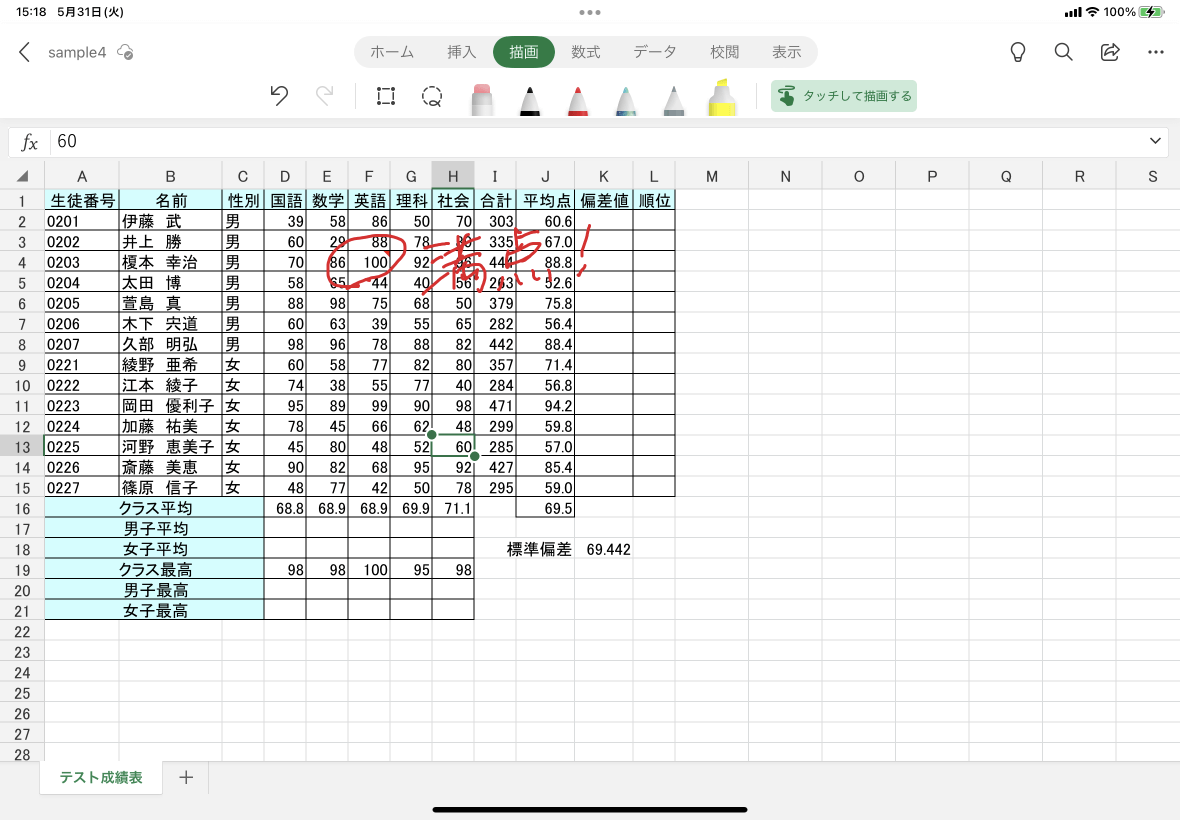This screenshot has height=820, width=1180.
Task: Open the share menu icon
Action: 1110,52
